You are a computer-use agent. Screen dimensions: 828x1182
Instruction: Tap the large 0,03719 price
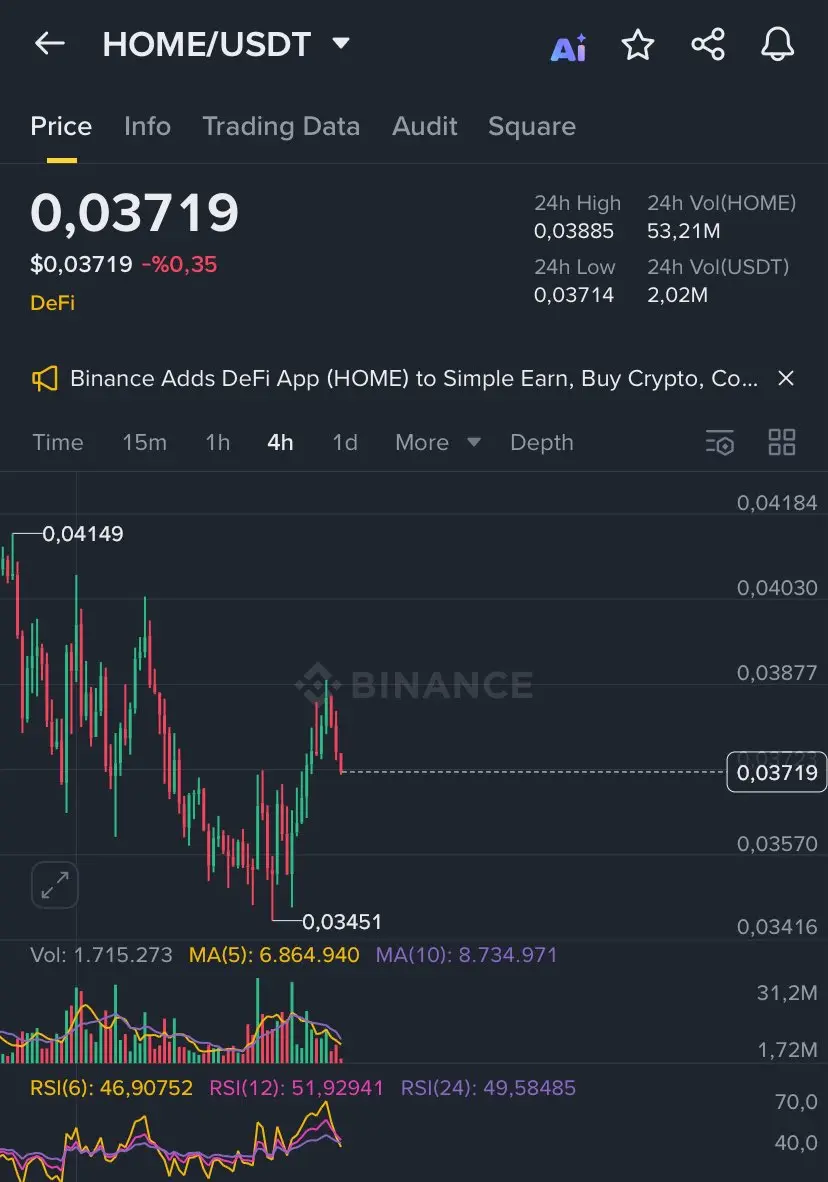134,213
